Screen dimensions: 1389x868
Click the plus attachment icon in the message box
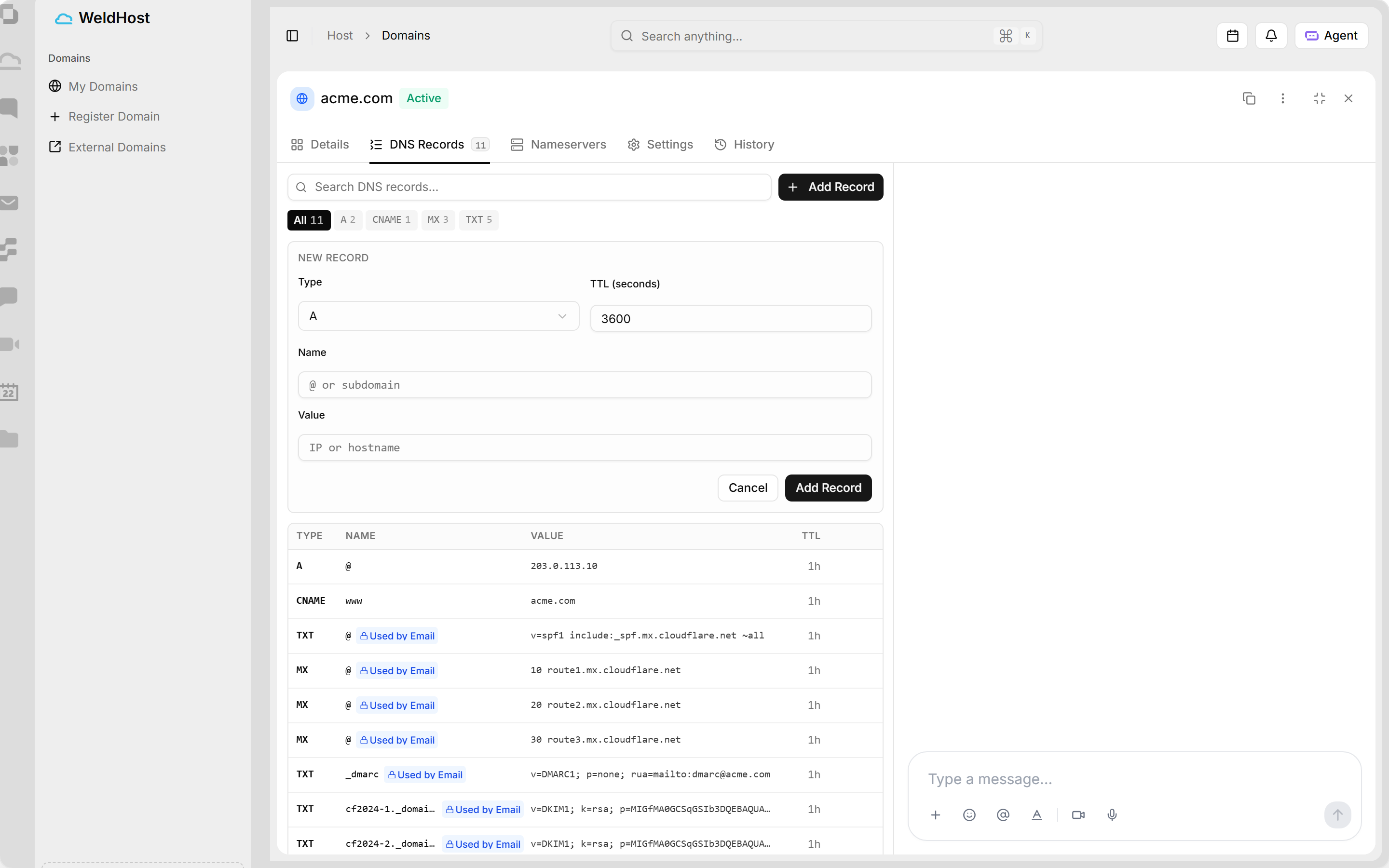(x=936, y=814)
